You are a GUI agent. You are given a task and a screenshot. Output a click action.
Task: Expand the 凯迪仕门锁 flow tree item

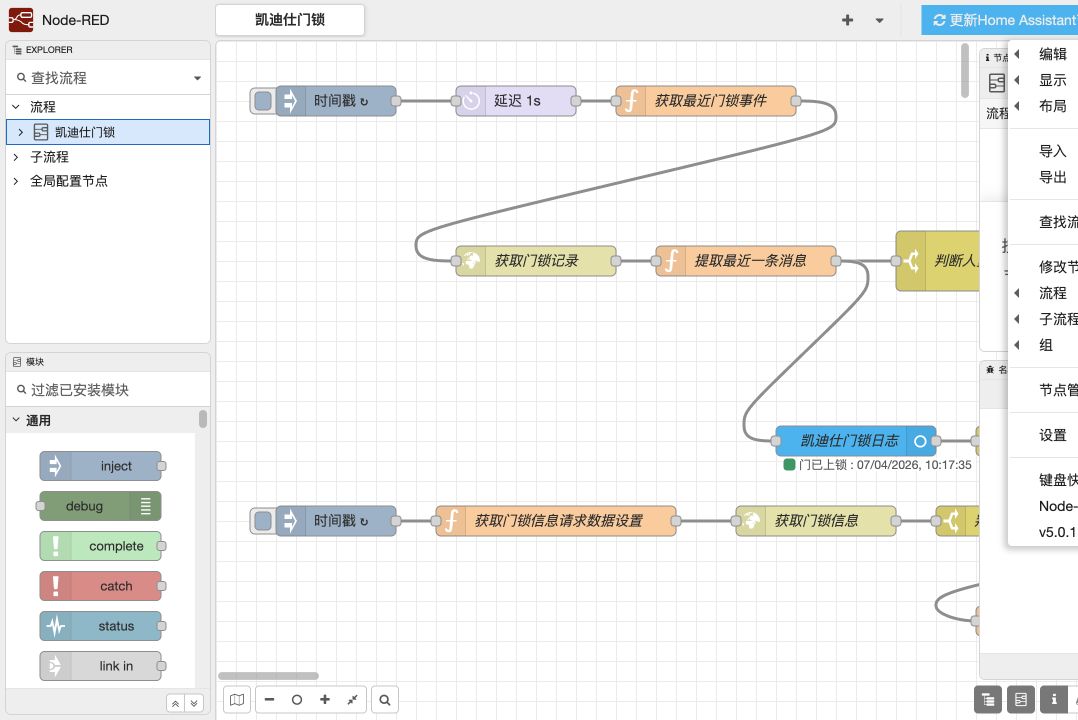(x=20, y=132)
